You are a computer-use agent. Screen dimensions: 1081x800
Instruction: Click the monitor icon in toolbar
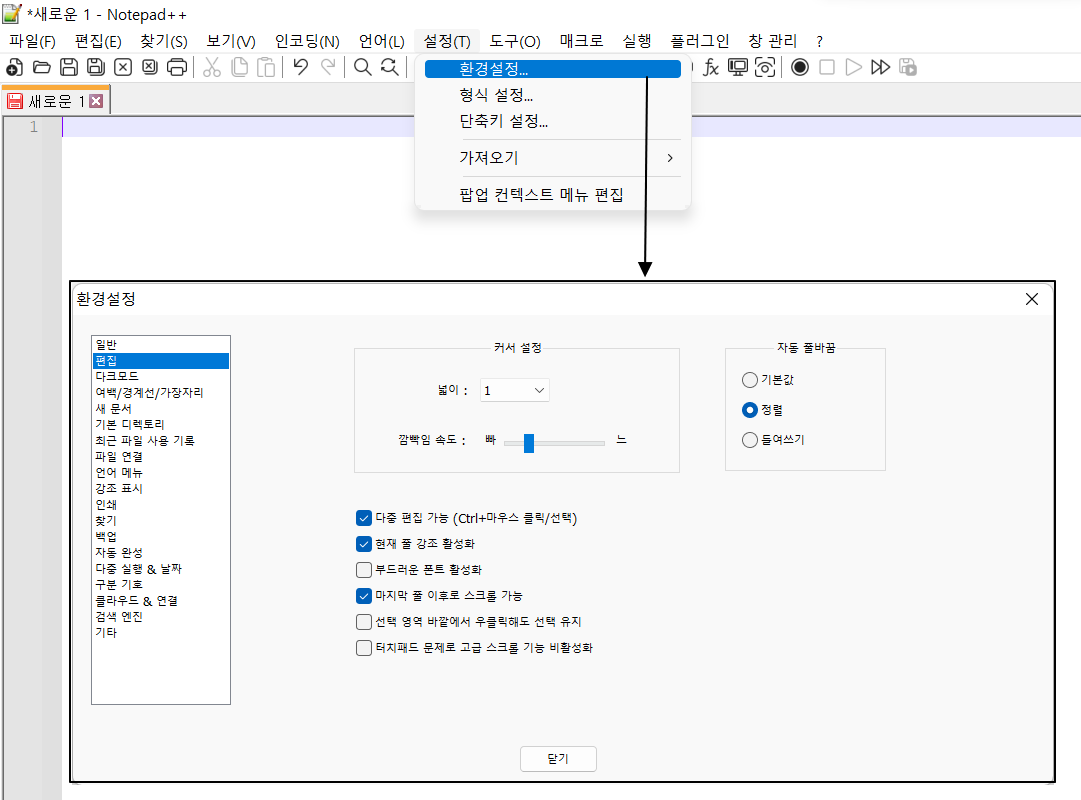(x=738, y=67)
